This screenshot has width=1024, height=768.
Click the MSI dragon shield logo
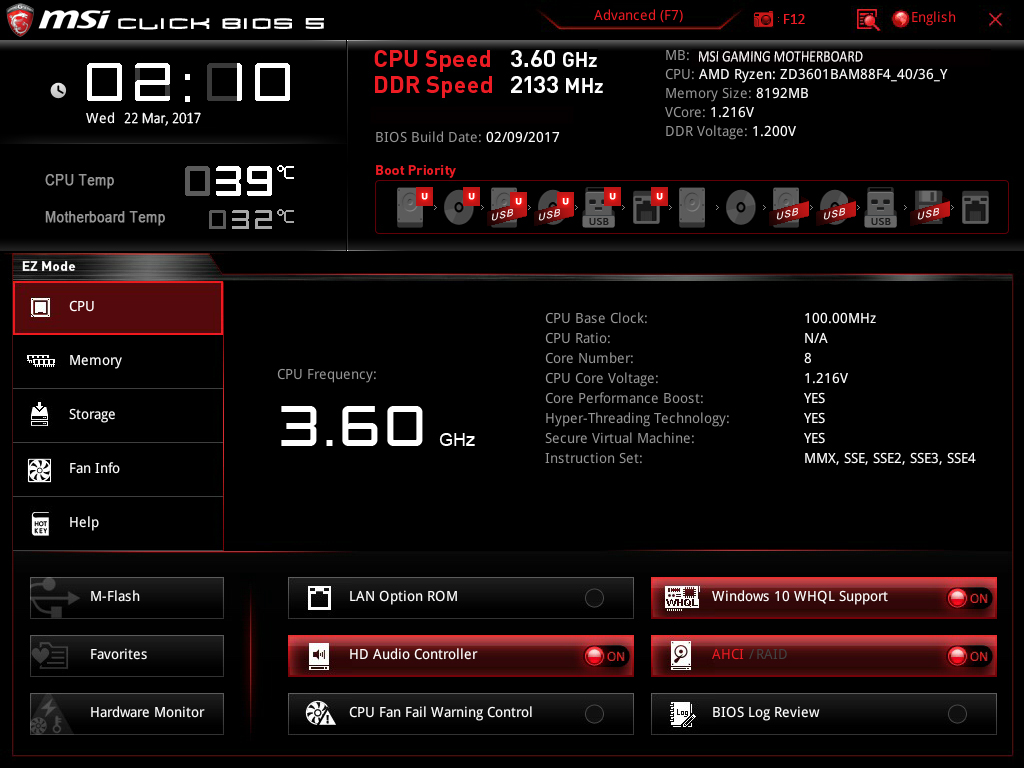pyautogui.click(x=20, y=20)
